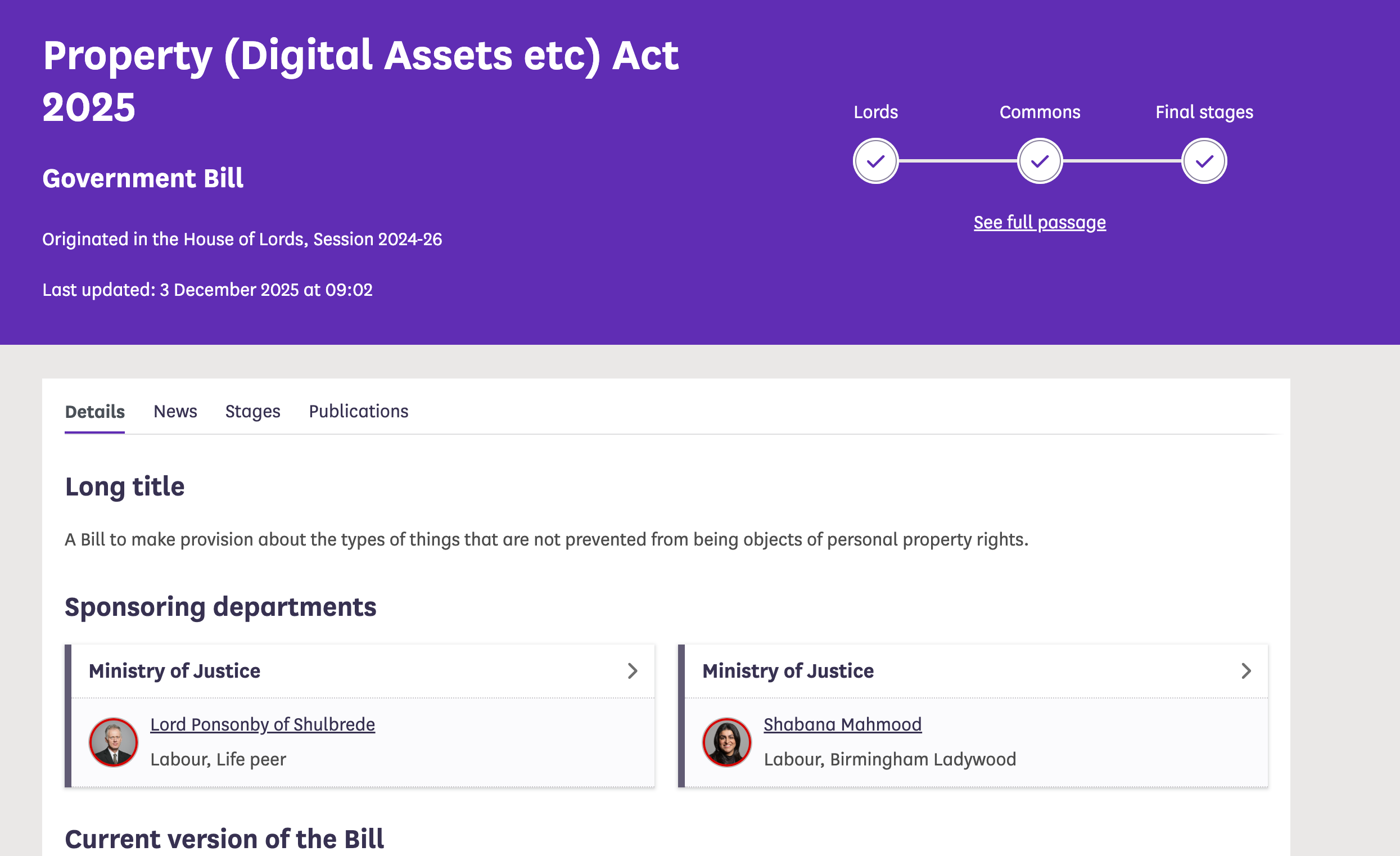This screenshot has width=1400, height=856.
Task: Expand the right Ministry of Justice chevron
Action: pyautogui.click(x=1245, y=671)
